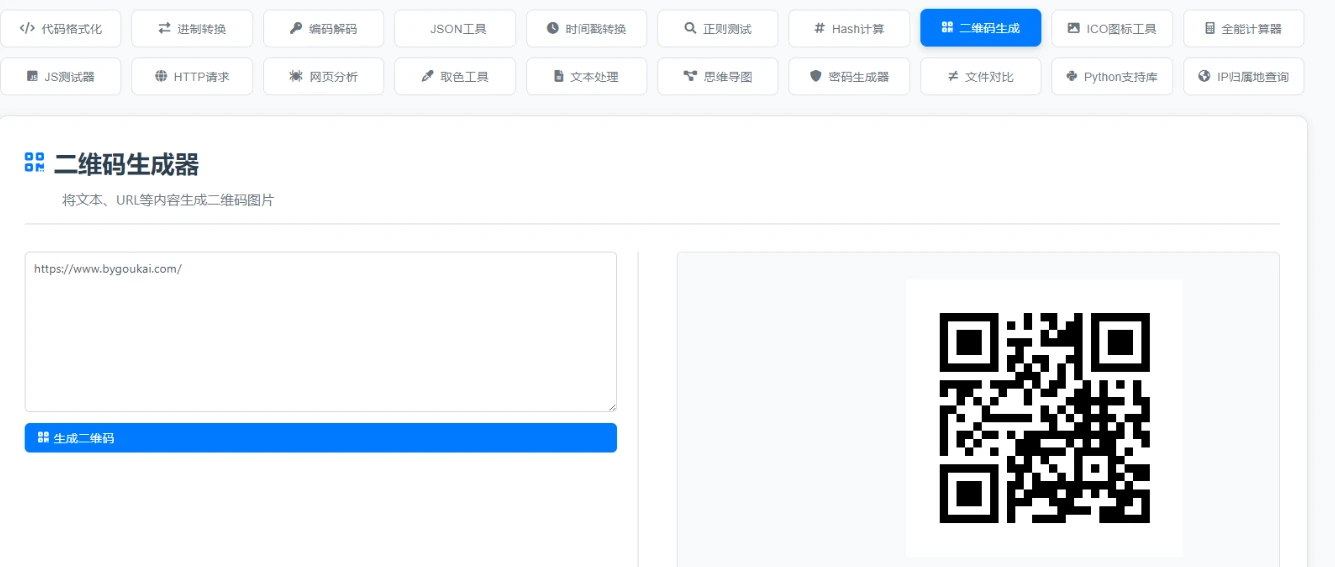Click the https://www.bygoukai.com/ text
Image resolution: width=1335 pixels, height=567 pixels.
tap(108, 269)
